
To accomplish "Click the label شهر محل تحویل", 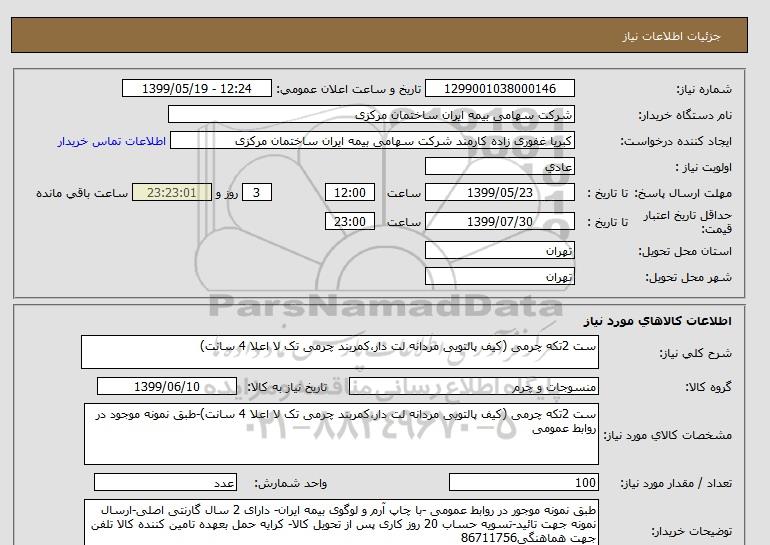I will tap(688, 277).
